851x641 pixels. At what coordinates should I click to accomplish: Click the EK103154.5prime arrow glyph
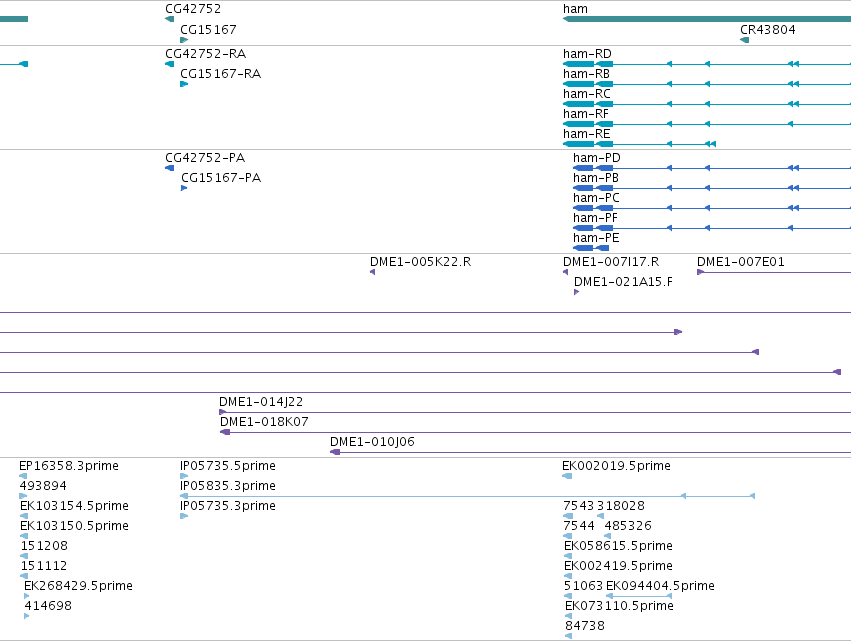click(24, 516)
